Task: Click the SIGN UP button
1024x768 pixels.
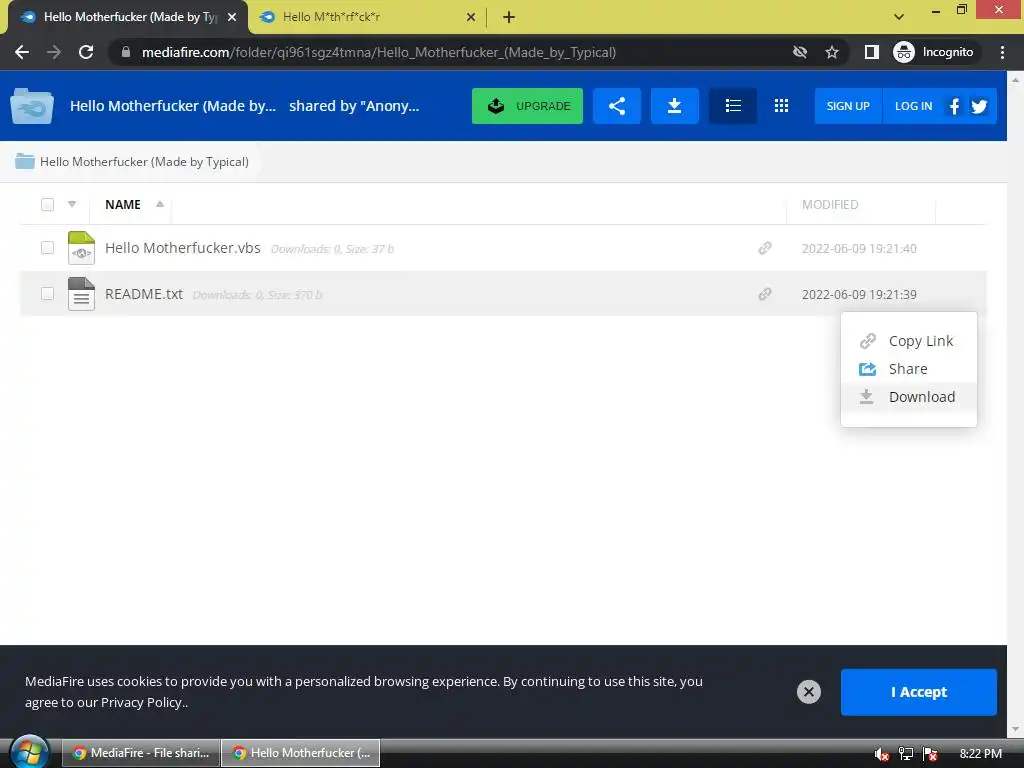Action: click(848, 106)
